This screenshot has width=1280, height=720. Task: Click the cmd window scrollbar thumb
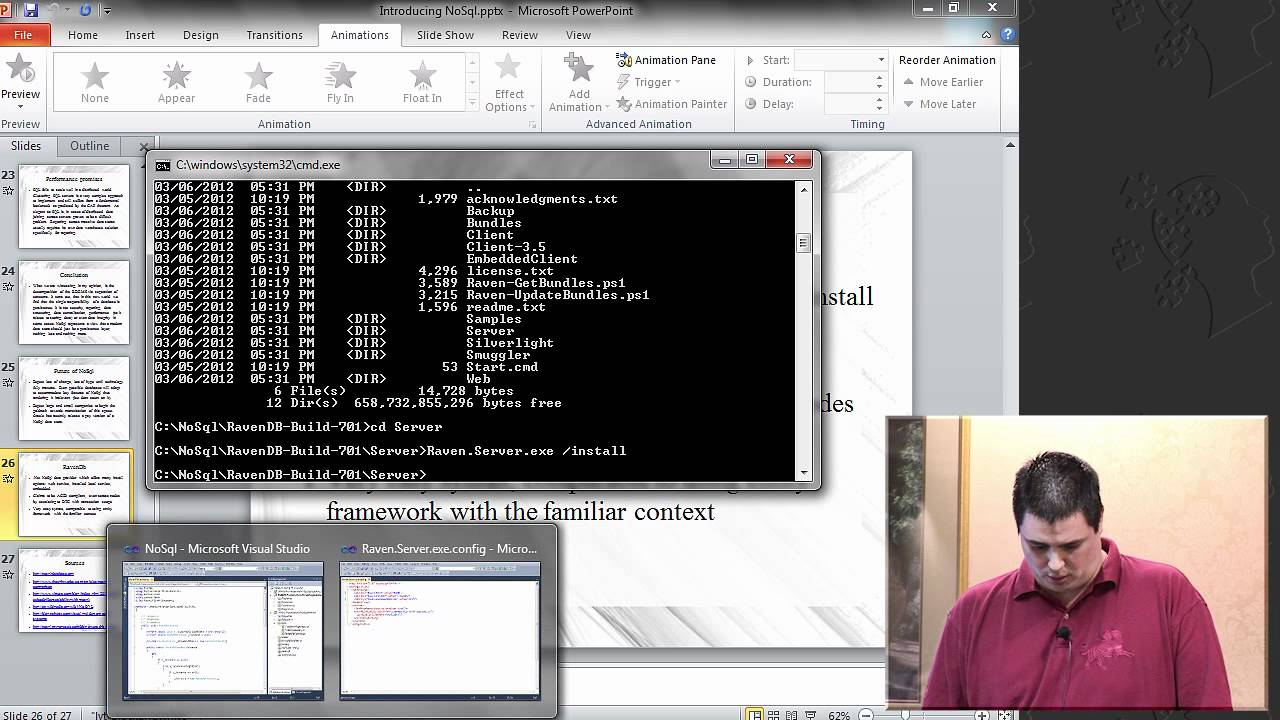coord(802,243)
